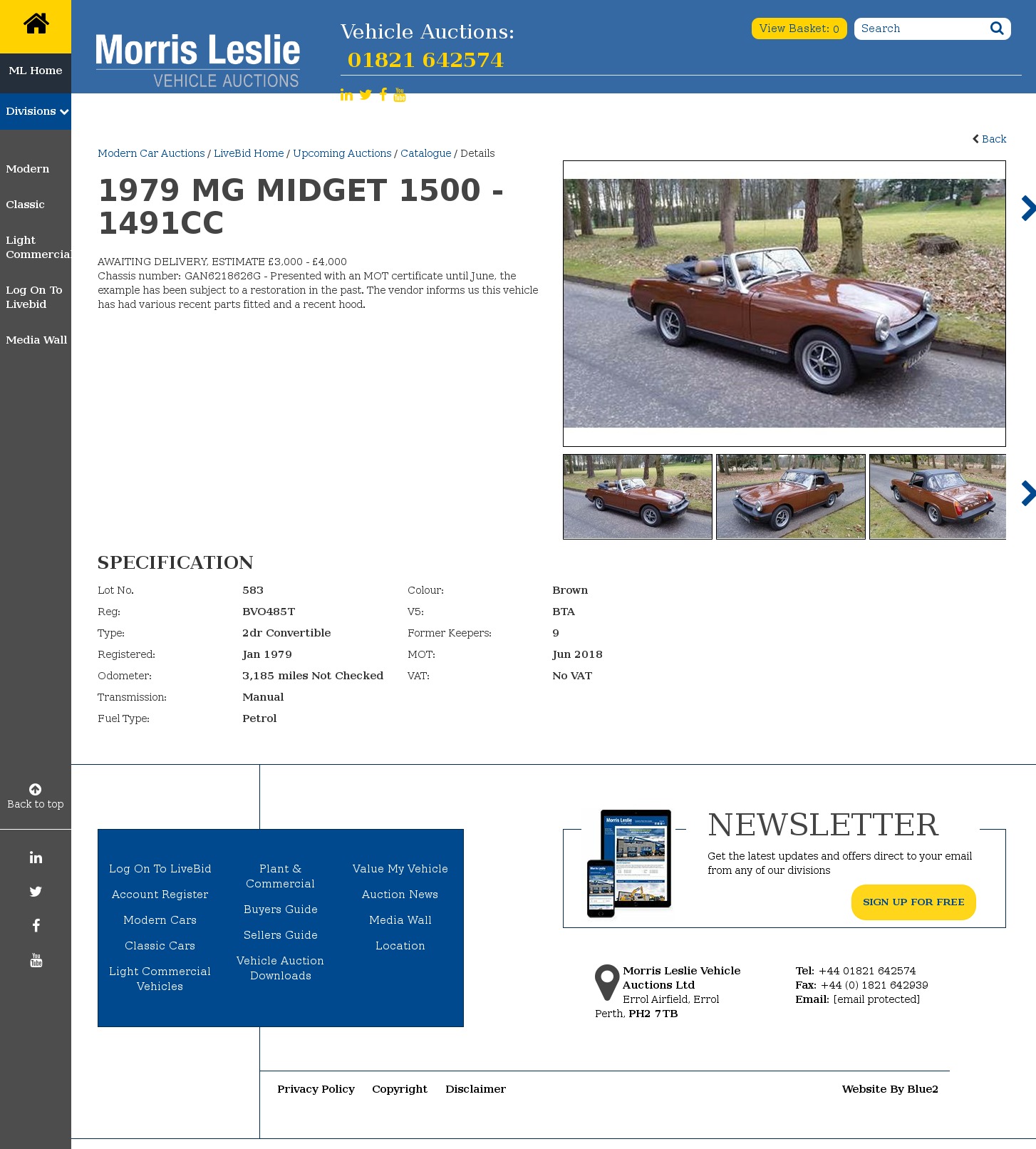Open Facebook icon in the sidebar
Image resolution: width=1036 pixels, height=1149 pixels.
[x=36, y=926]
